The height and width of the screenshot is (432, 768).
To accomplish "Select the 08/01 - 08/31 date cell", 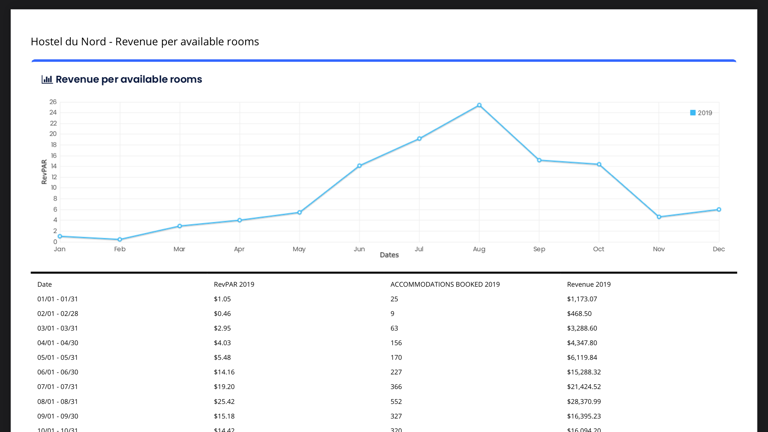I will 57,402.
